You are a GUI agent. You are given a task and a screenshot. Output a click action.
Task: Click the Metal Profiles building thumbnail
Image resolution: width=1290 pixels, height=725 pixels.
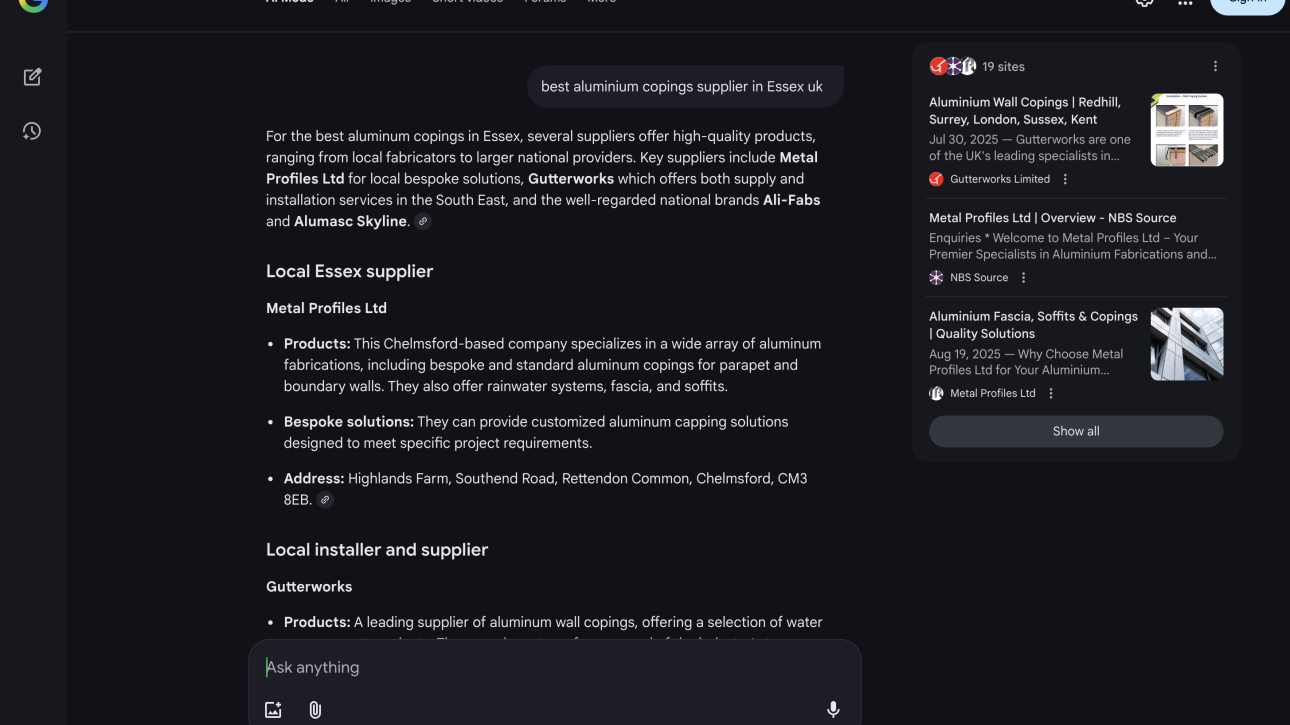click(x=1186, y=344)
